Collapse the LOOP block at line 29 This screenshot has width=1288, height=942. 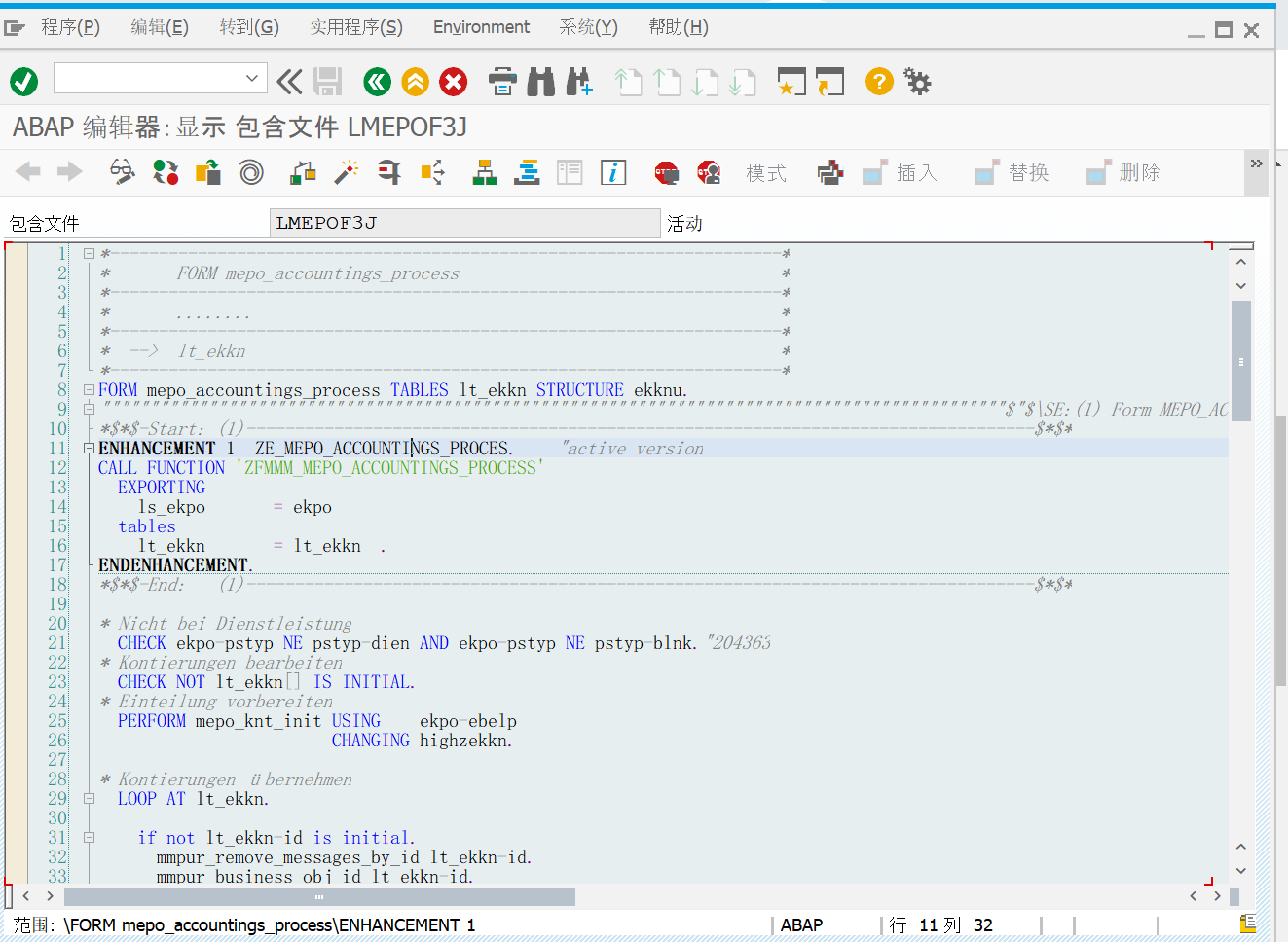pos(89,799)
